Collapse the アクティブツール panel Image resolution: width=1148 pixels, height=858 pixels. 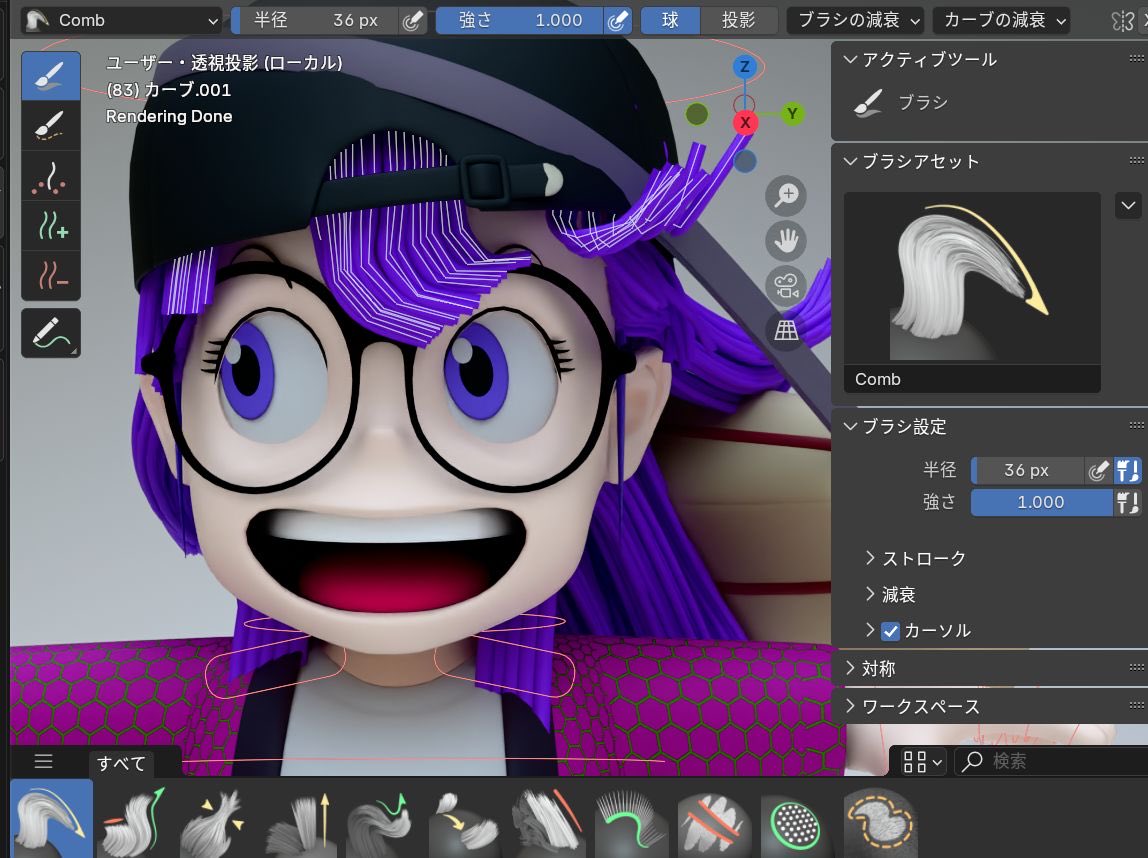[850, 59]
